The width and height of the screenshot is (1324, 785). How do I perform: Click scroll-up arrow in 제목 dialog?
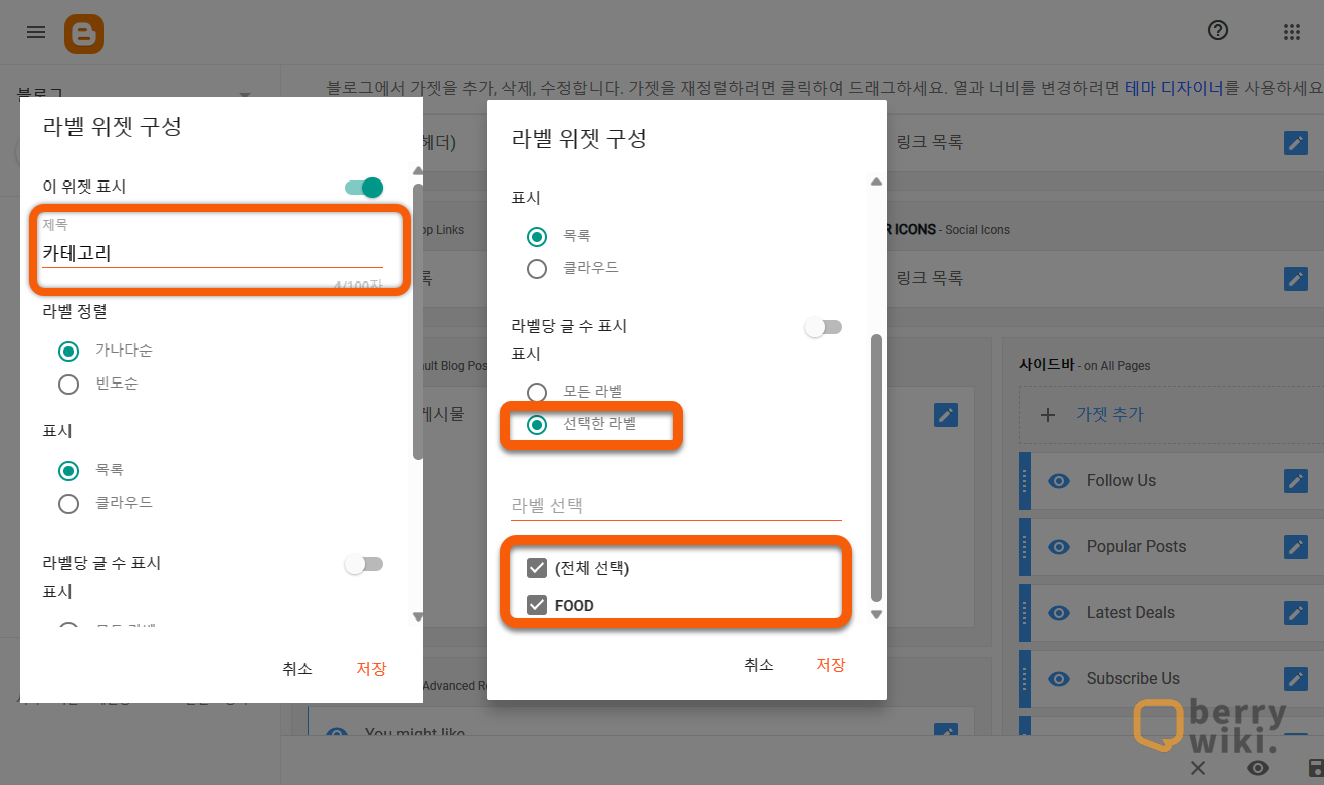coord(418,172)
